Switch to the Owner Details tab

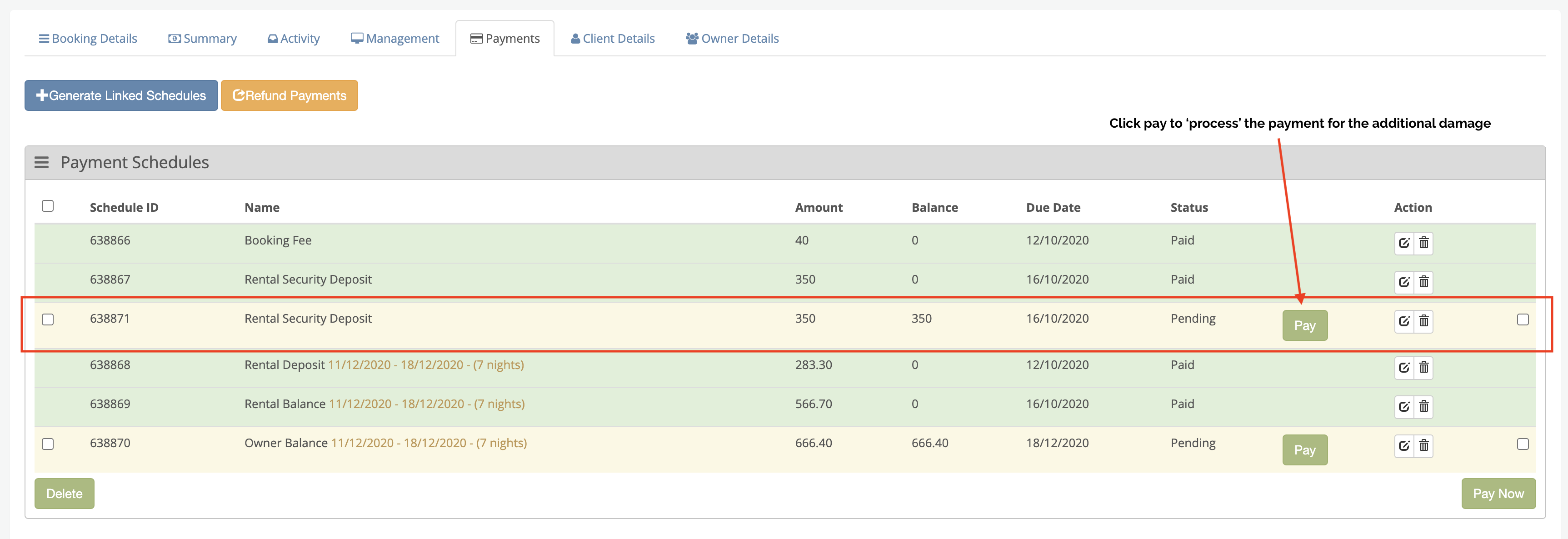point(732,38)
